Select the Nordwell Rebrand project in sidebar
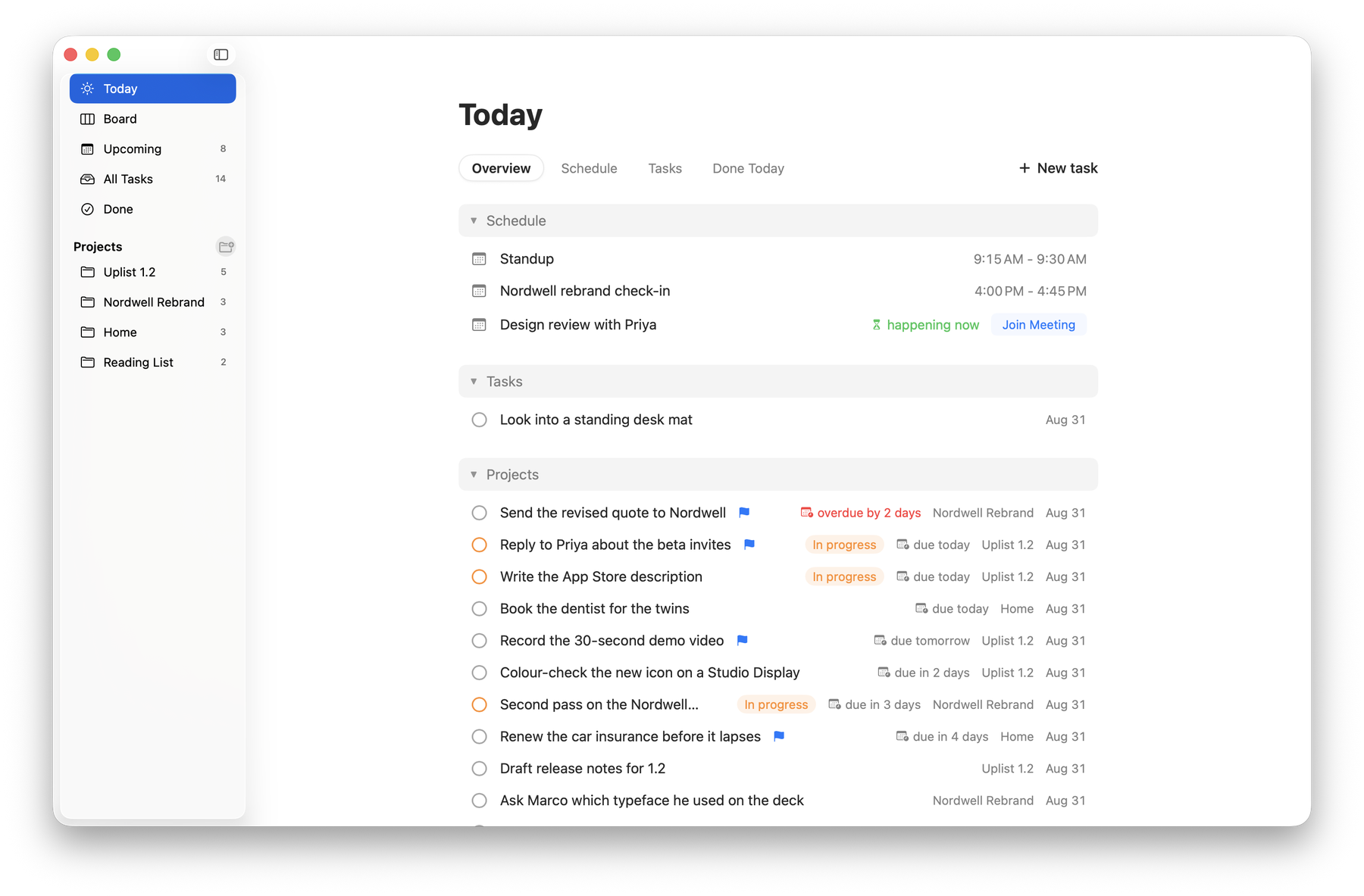The height and width of the screenshot is (896, 1364). tap(153, 302)
